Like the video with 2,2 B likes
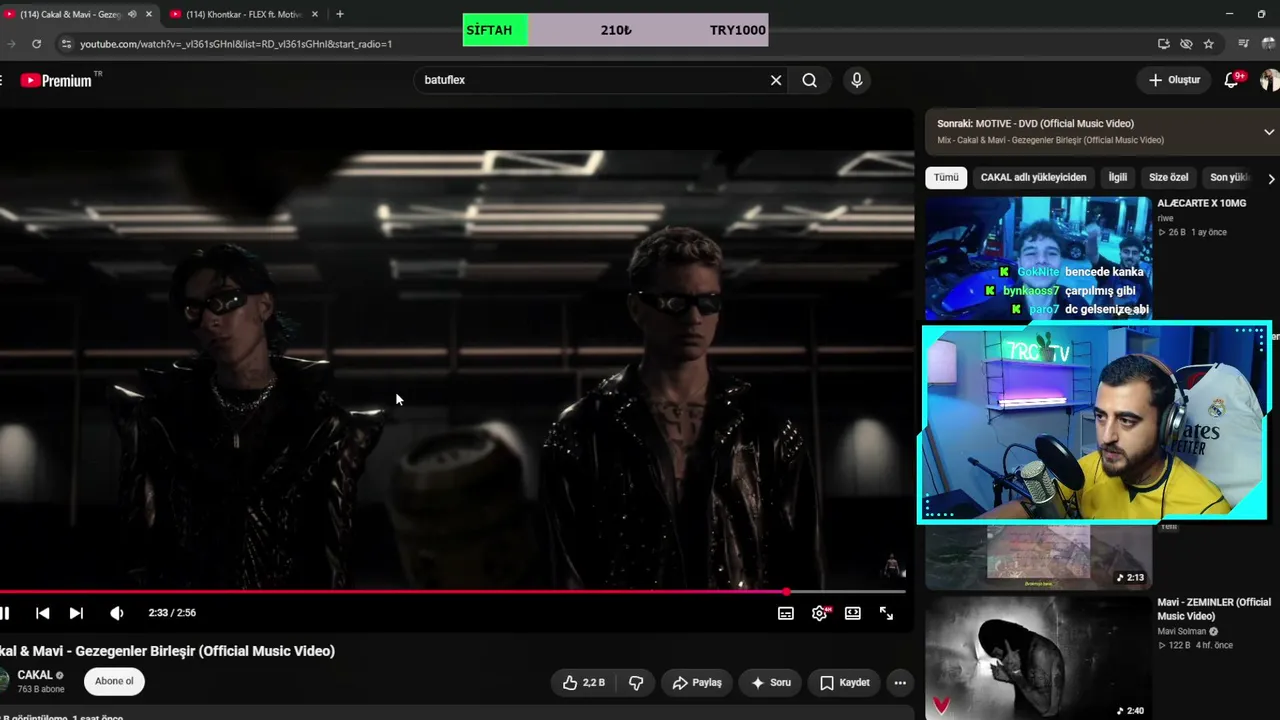Image resolution: width=1280 pixels, height=720 pixels. point(583,683)
